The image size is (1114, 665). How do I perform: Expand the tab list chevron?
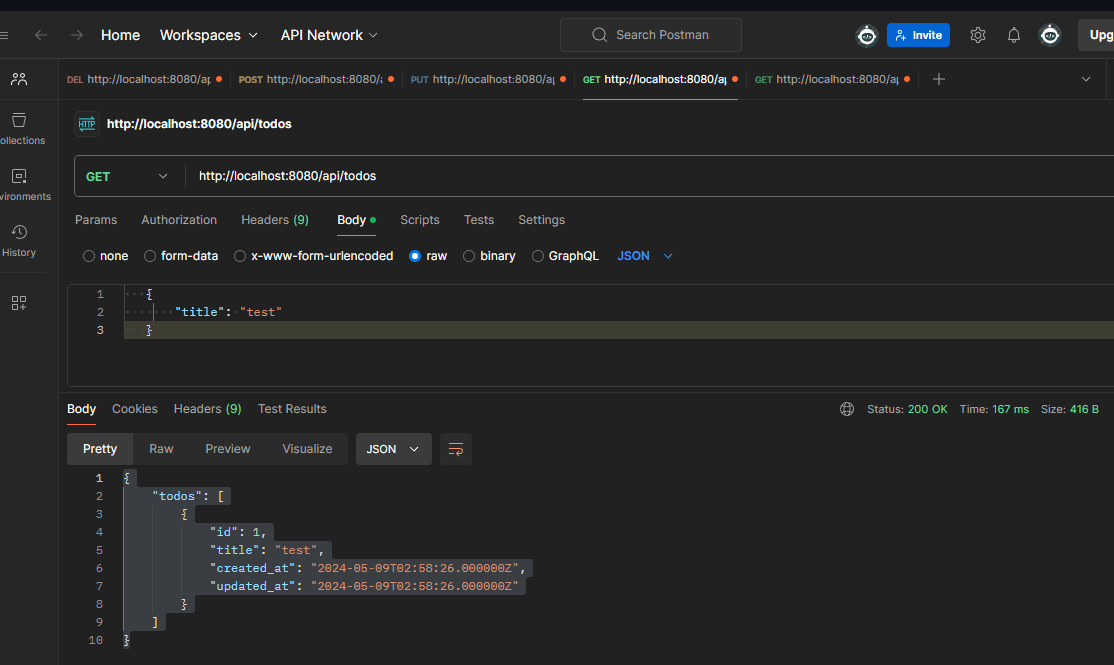(1086, 79)
